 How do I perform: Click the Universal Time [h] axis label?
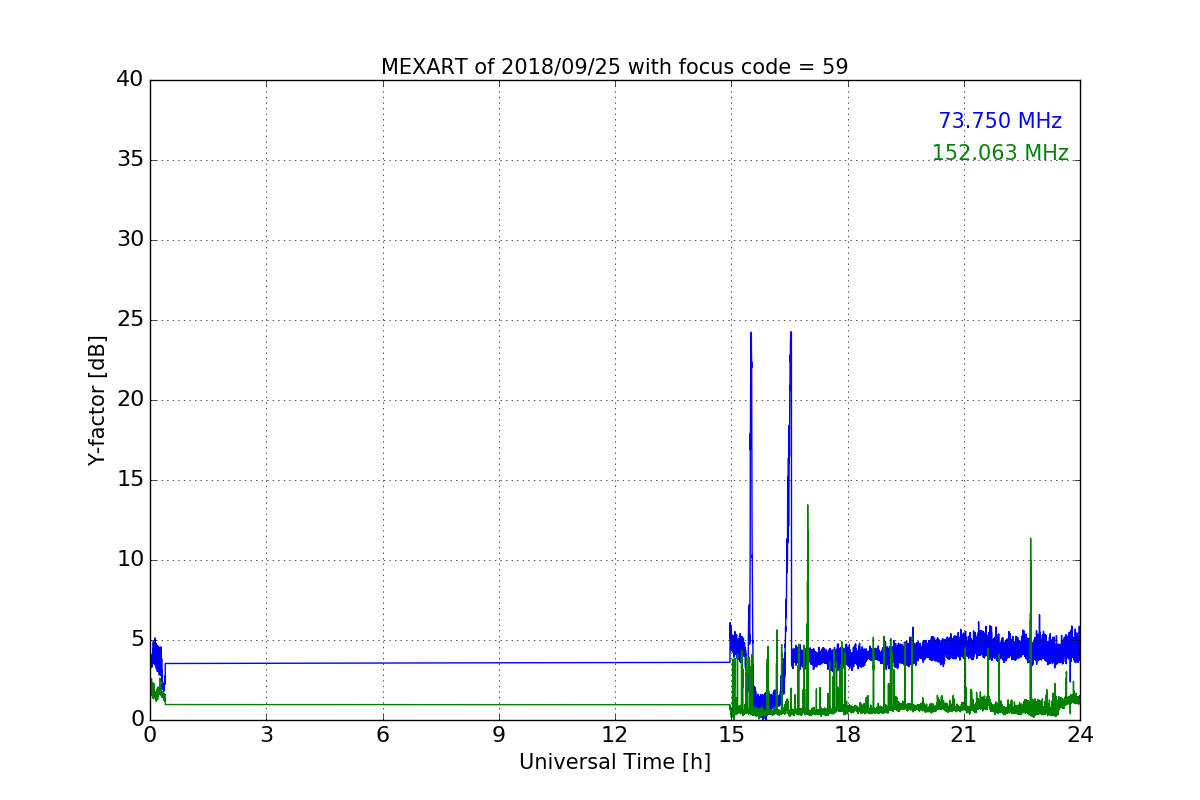(614, 762)
